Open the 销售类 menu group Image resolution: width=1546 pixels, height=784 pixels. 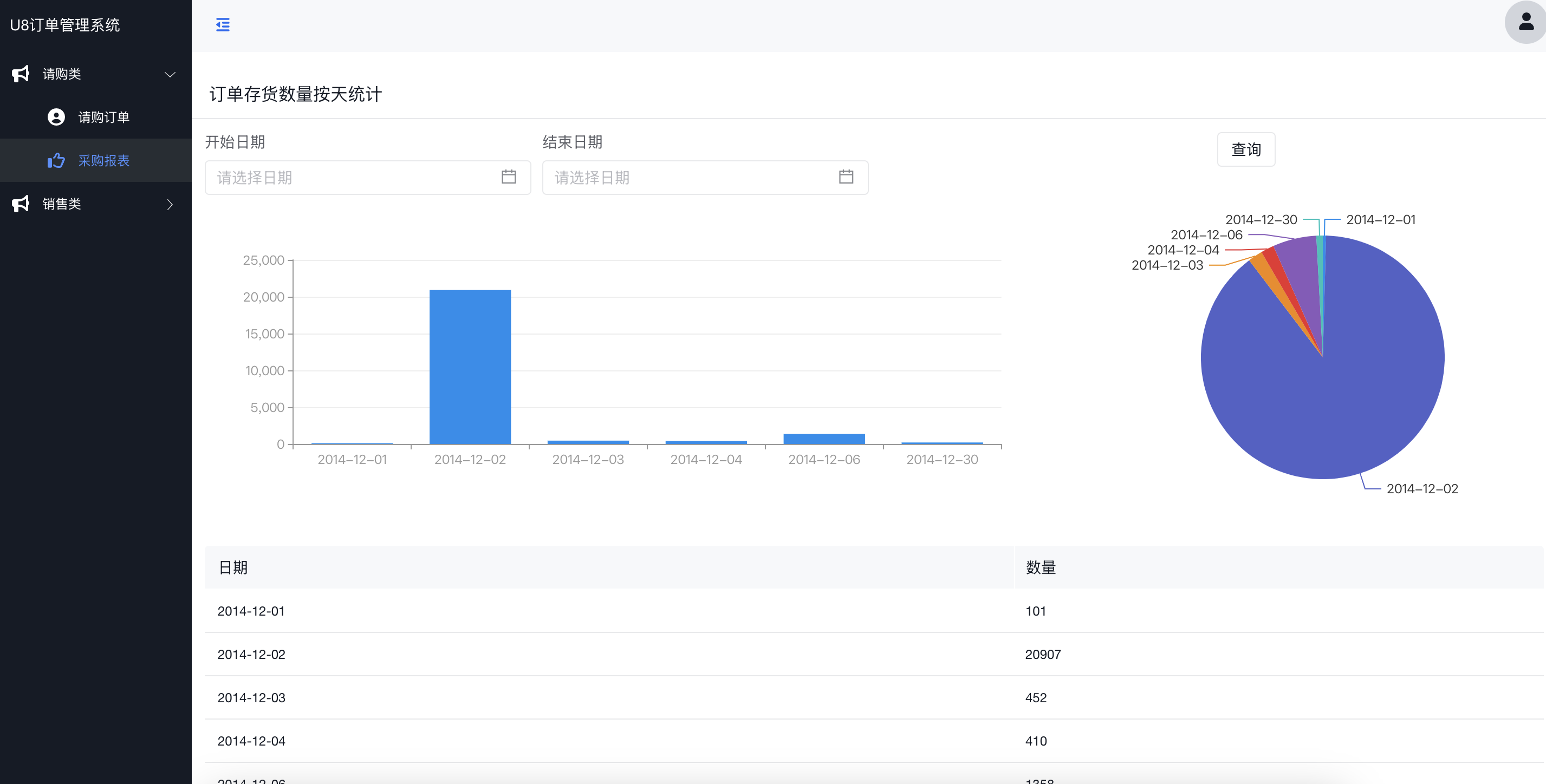96,204
